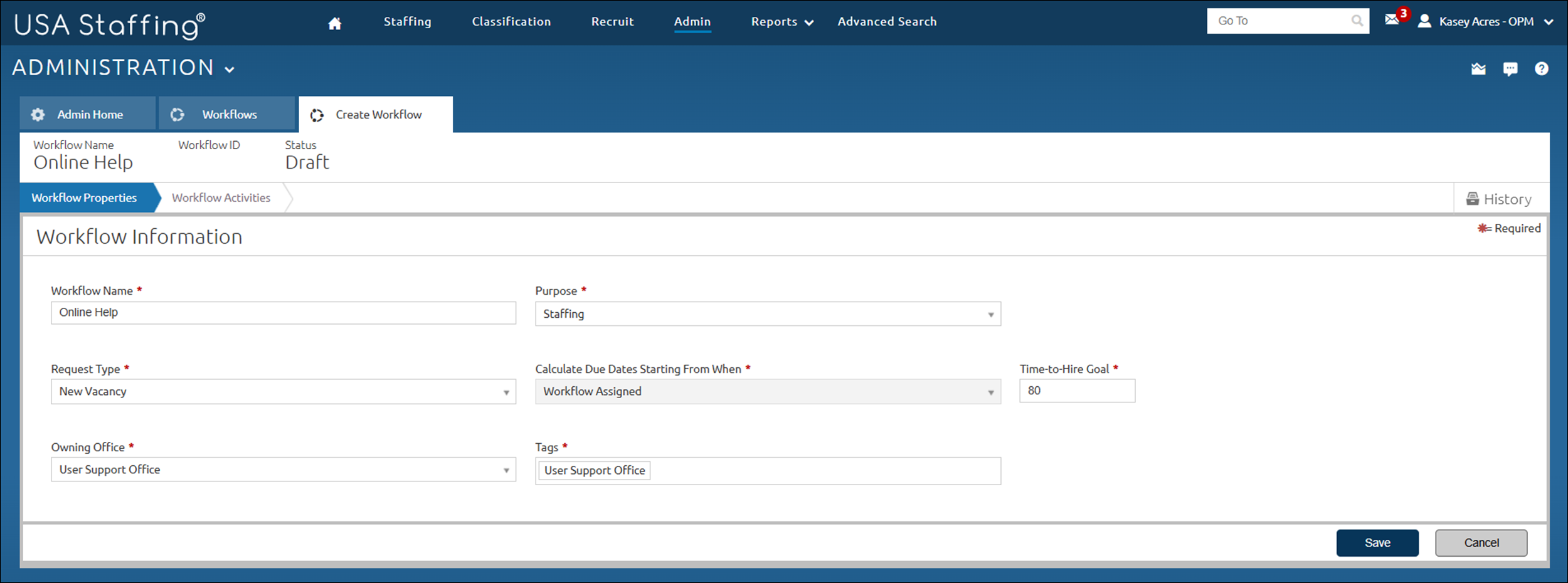Viewport: 1568px width, 583px height.
Task: Click the search magnifier in Go To box
Action: 1357,21
